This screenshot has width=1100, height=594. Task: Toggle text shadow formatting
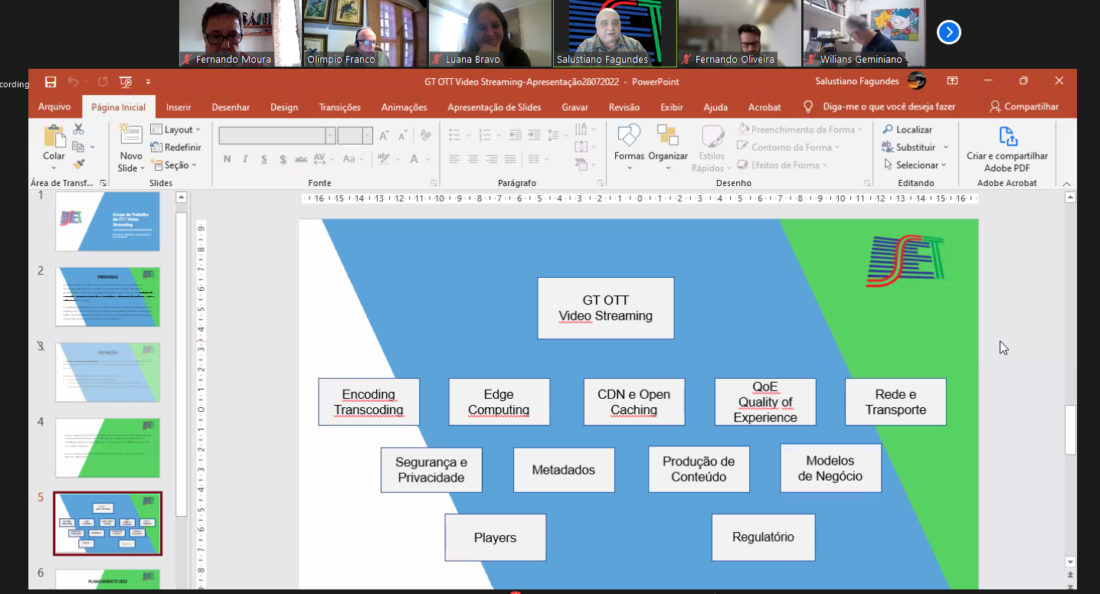pos(282,159)
